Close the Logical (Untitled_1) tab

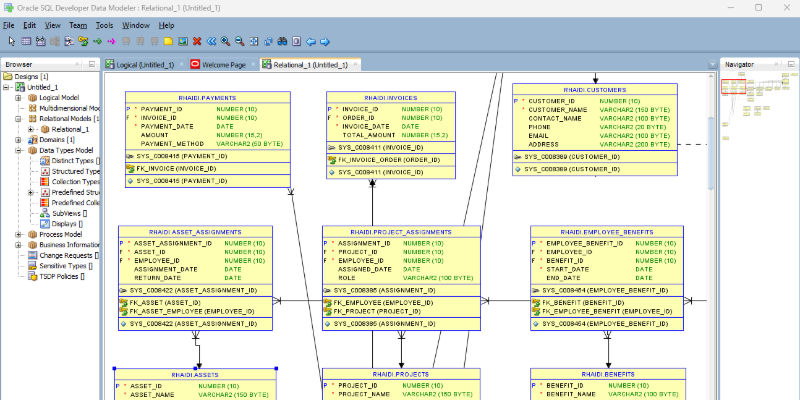(180, 65)
